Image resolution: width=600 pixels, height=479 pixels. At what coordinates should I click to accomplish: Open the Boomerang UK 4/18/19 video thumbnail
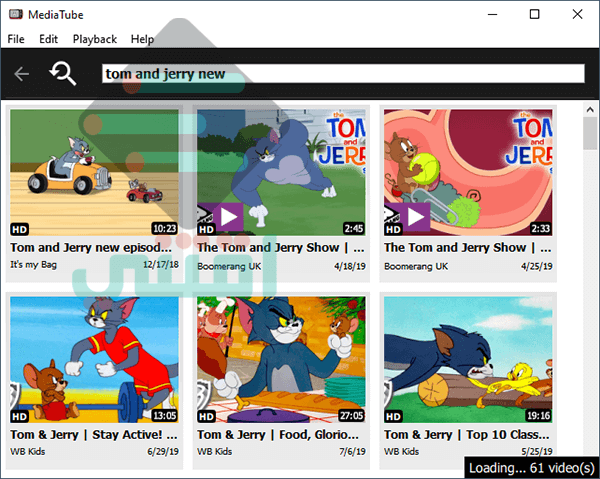(281, 172)
